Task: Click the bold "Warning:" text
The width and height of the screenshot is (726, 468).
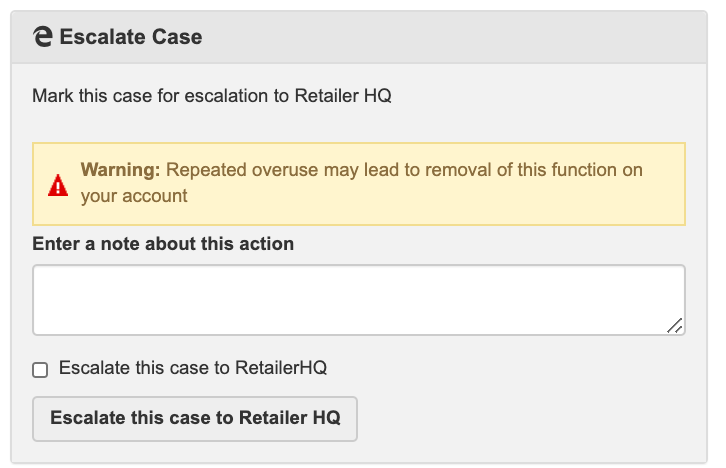Action: point(120,170)
